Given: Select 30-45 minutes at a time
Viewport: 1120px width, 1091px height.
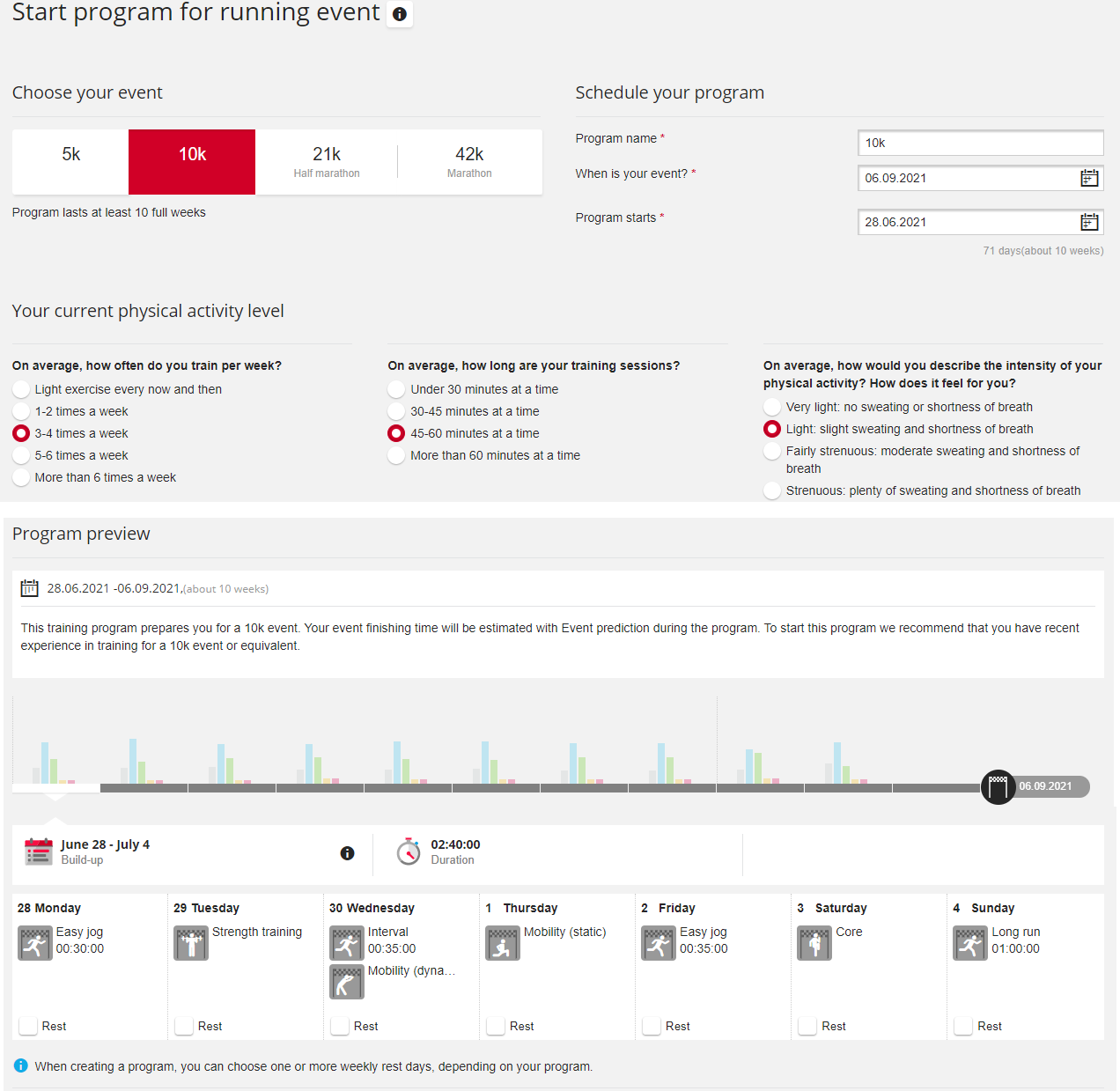Looking at the screenshot, I should tap(396, 411).
